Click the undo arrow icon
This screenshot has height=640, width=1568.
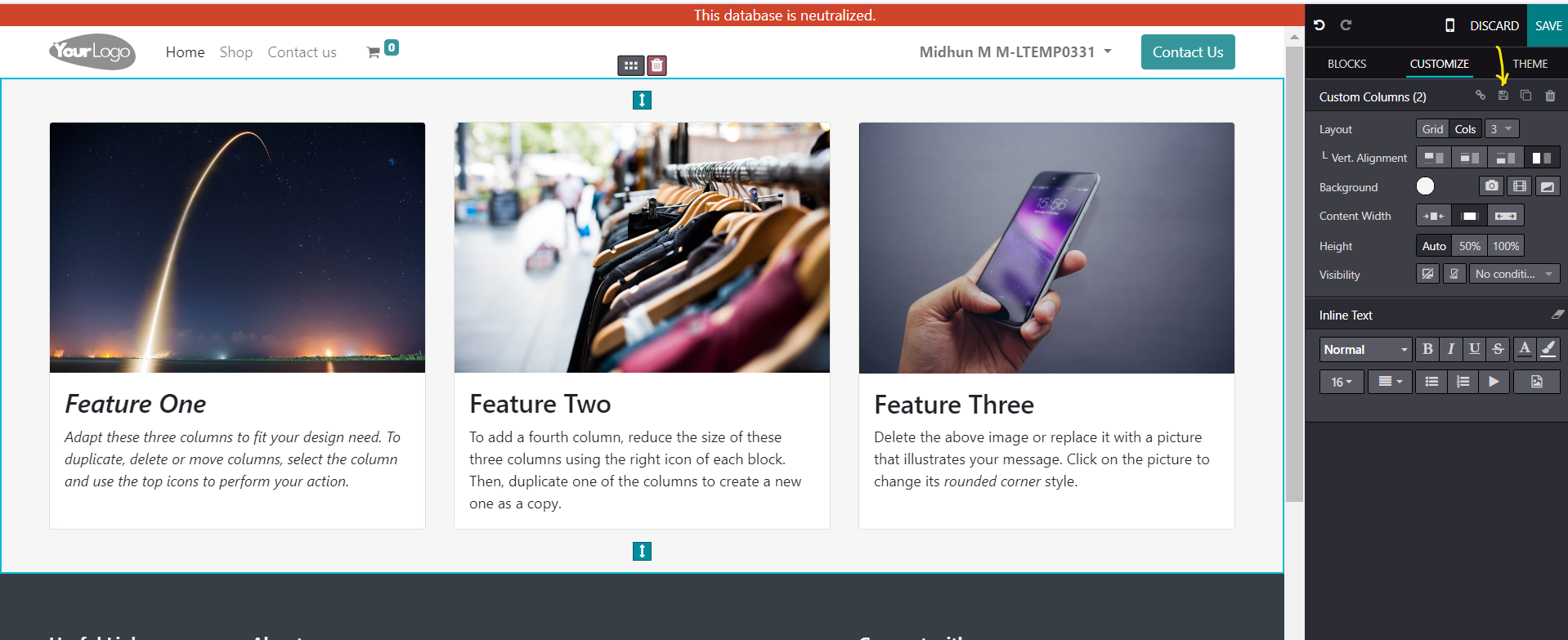point(1319,25)
